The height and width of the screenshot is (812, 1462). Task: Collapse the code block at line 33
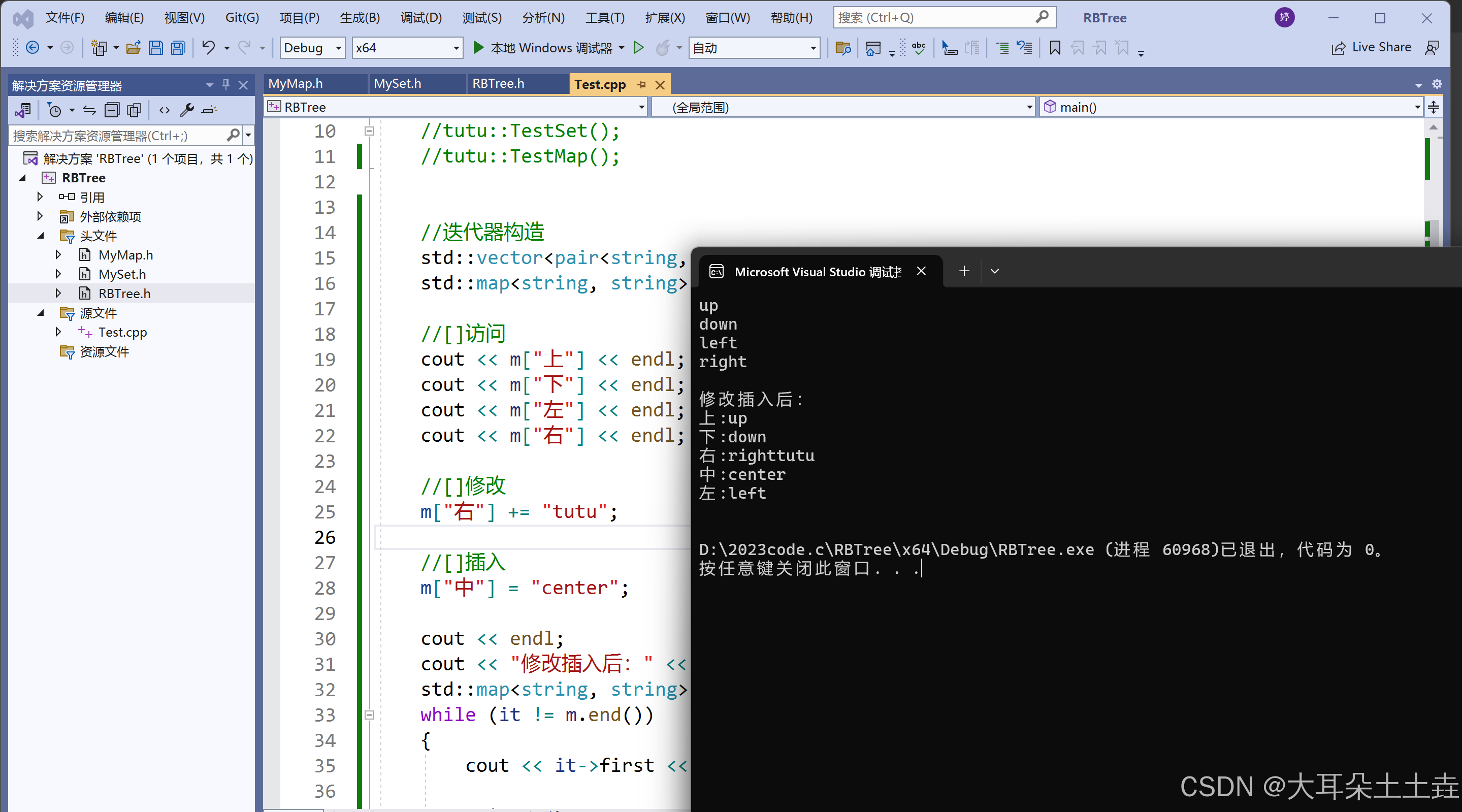point(369,715)
